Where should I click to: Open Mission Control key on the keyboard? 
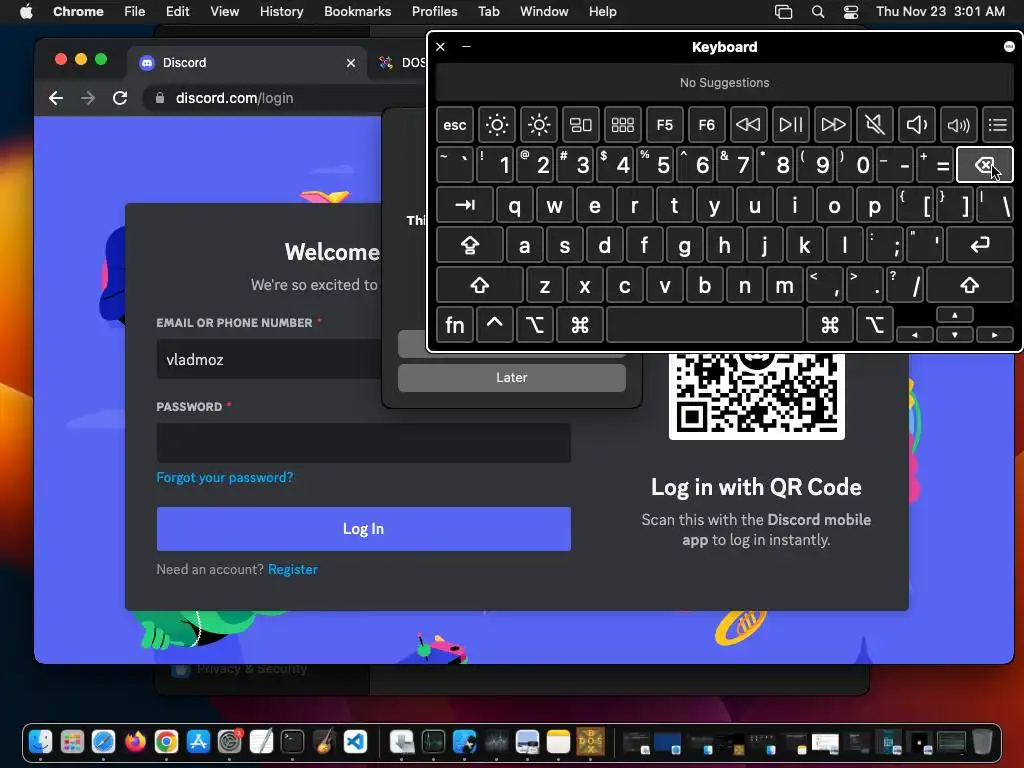point(581,125)
